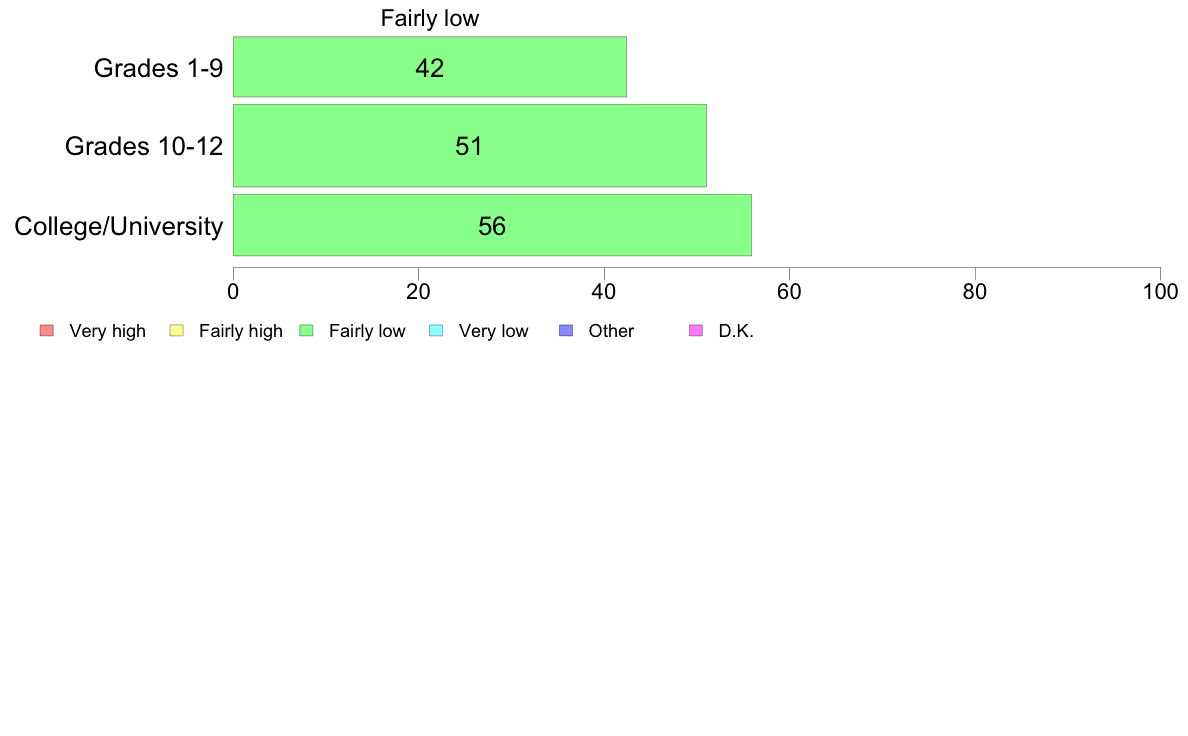This screenshot has height=736, width=1188.
Task: Click the Very low legend text
Action: [493, 331]
